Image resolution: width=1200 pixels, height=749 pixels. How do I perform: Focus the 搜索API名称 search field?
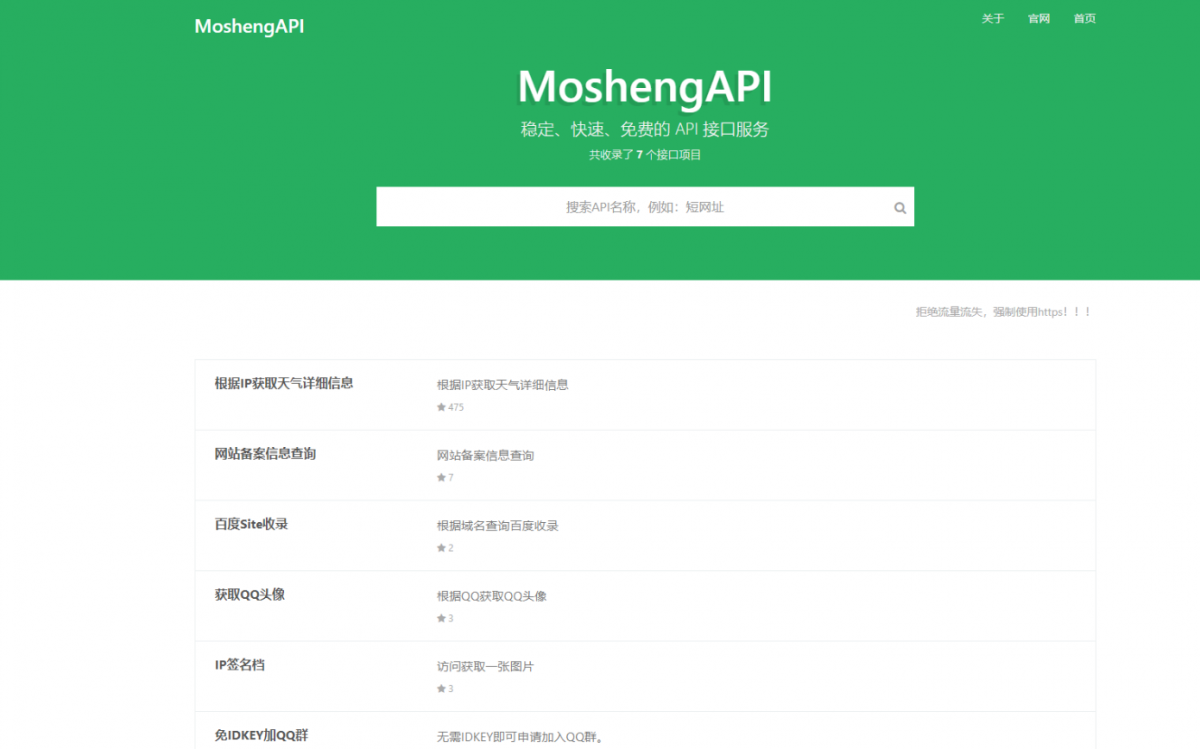click(x=645, y=207)
